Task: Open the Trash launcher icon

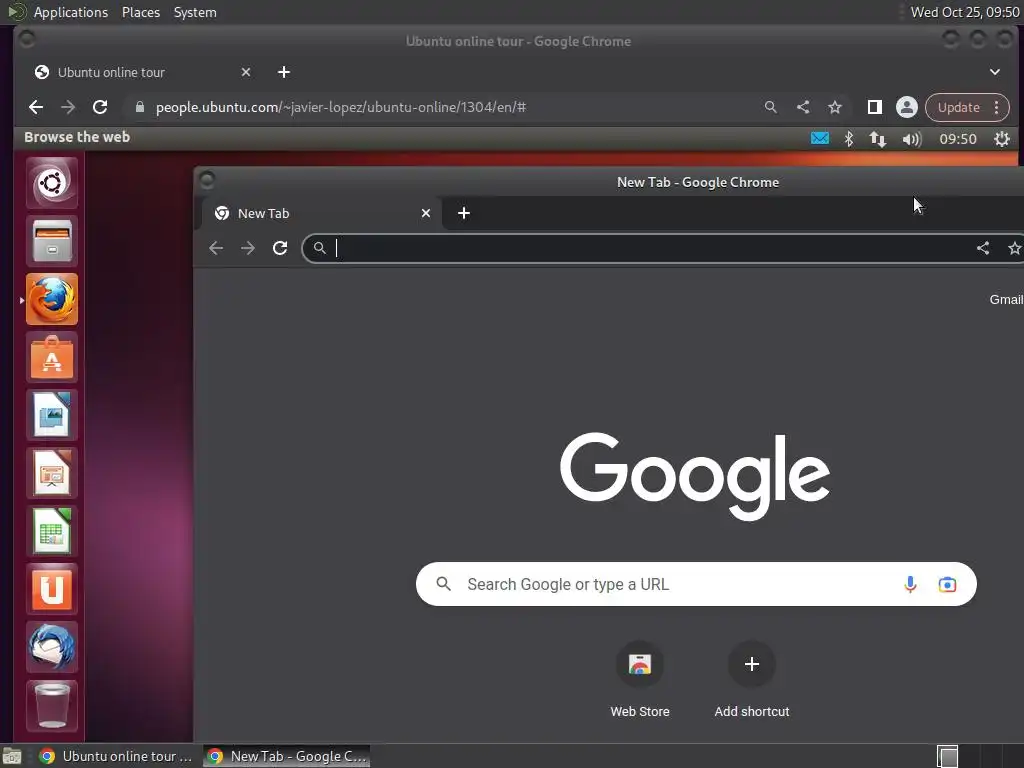Action: [52, 706]
